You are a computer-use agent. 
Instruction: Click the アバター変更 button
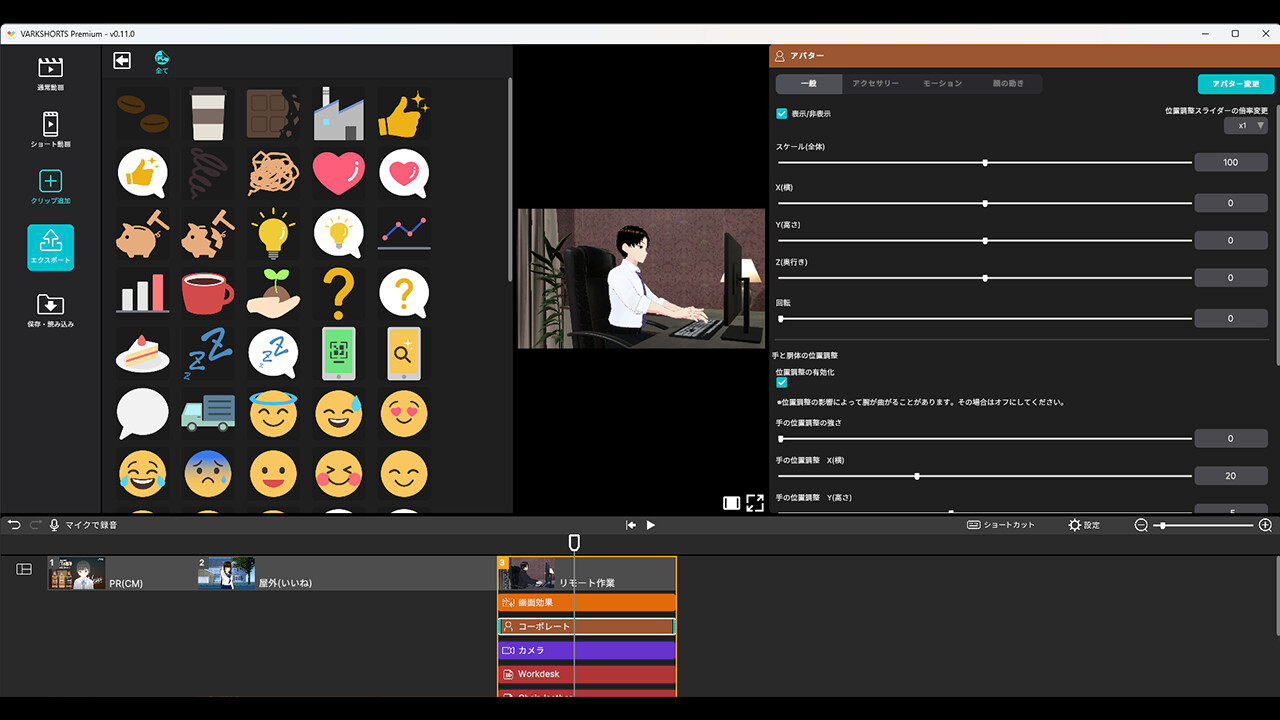coord(1235,84)
